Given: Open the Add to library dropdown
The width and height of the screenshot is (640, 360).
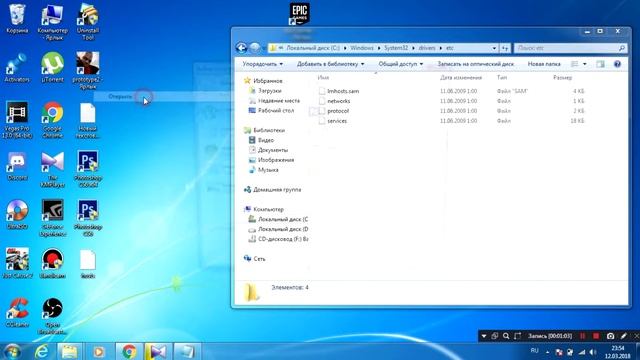Looking at the screenshot, I should coord(330,64).
